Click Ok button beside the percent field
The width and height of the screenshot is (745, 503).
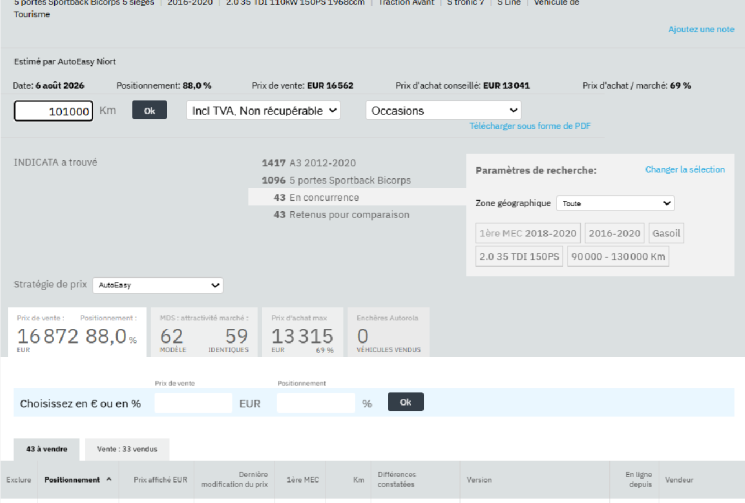click(x=406, y=402)
